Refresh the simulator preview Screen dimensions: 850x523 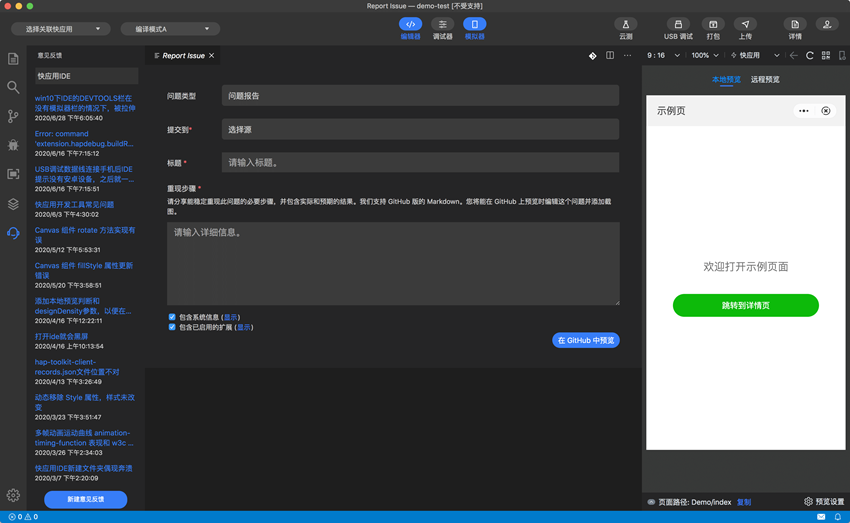coord(809,55)
